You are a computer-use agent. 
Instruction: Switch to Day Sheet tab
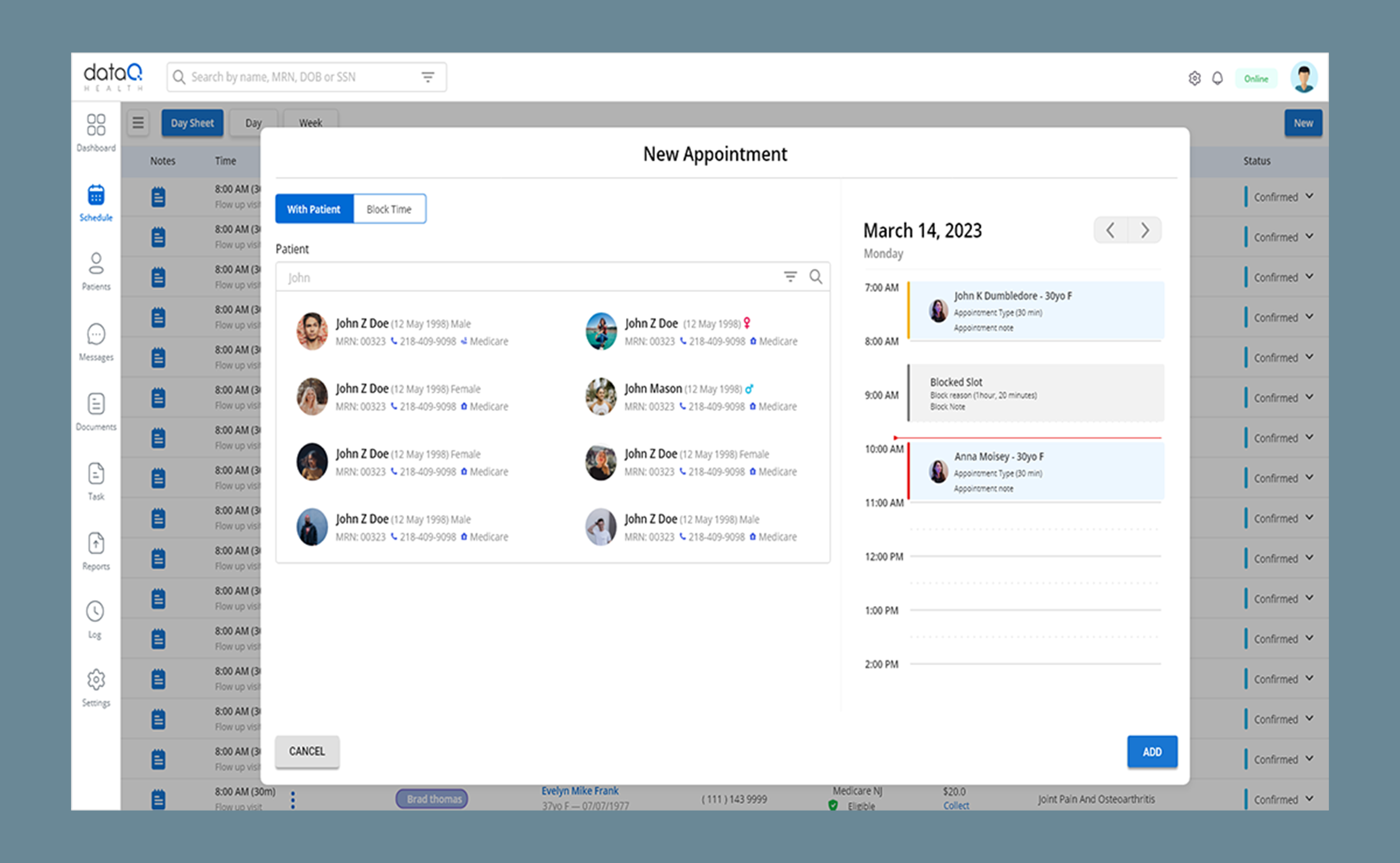click(x=192, y=123)
